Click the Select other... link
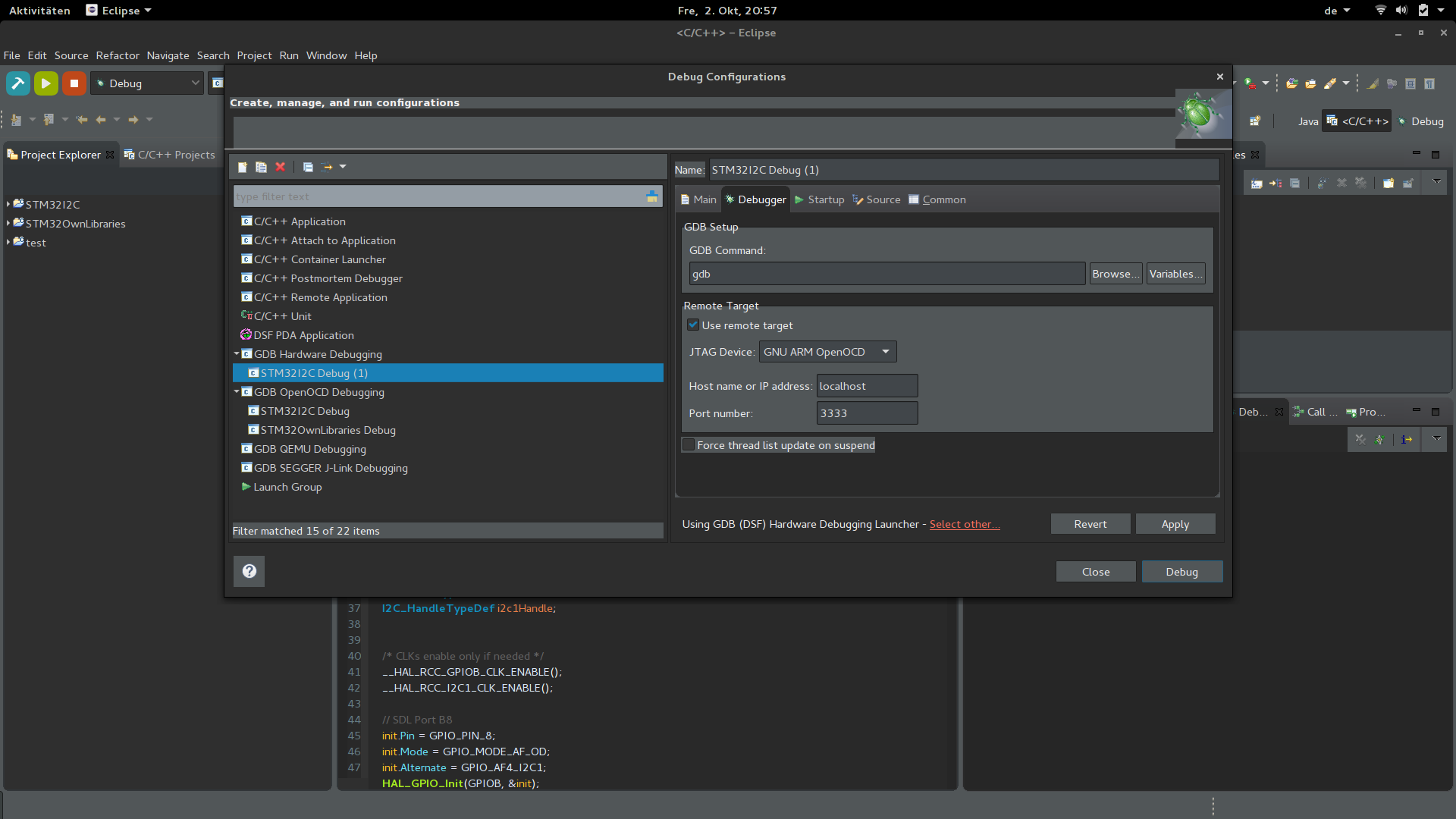This screenshot has width=1456, height=819. [964, 524]
